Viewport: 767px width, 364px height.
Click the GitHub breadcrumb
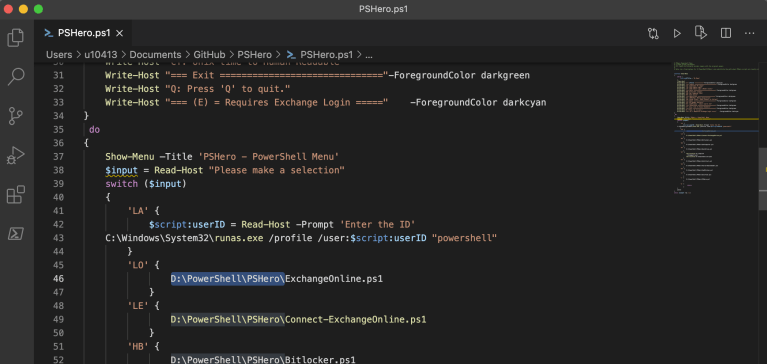point(209,54)
